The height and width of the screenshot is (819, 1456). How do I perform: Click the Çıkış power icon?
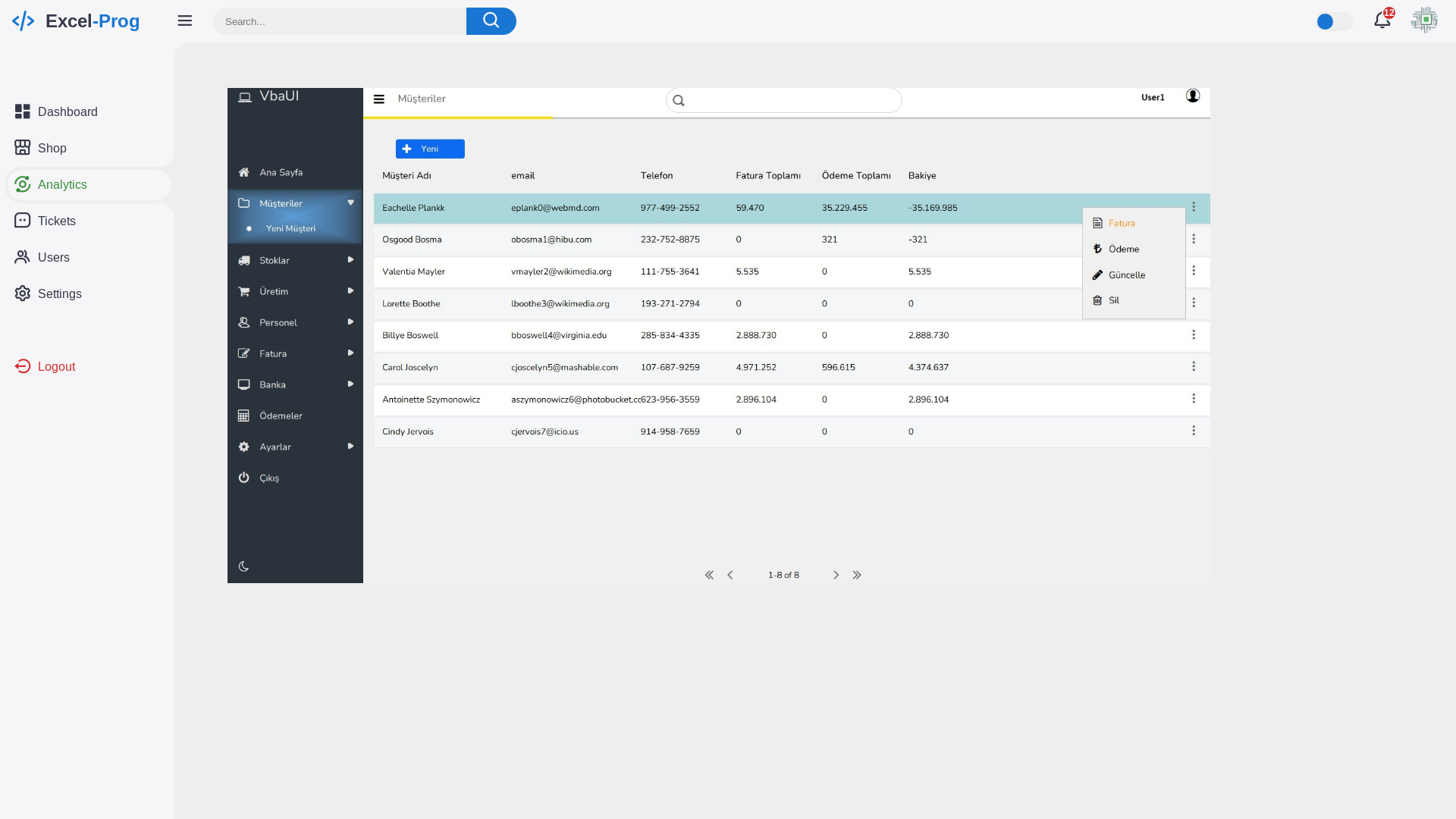tap(243, 477)
